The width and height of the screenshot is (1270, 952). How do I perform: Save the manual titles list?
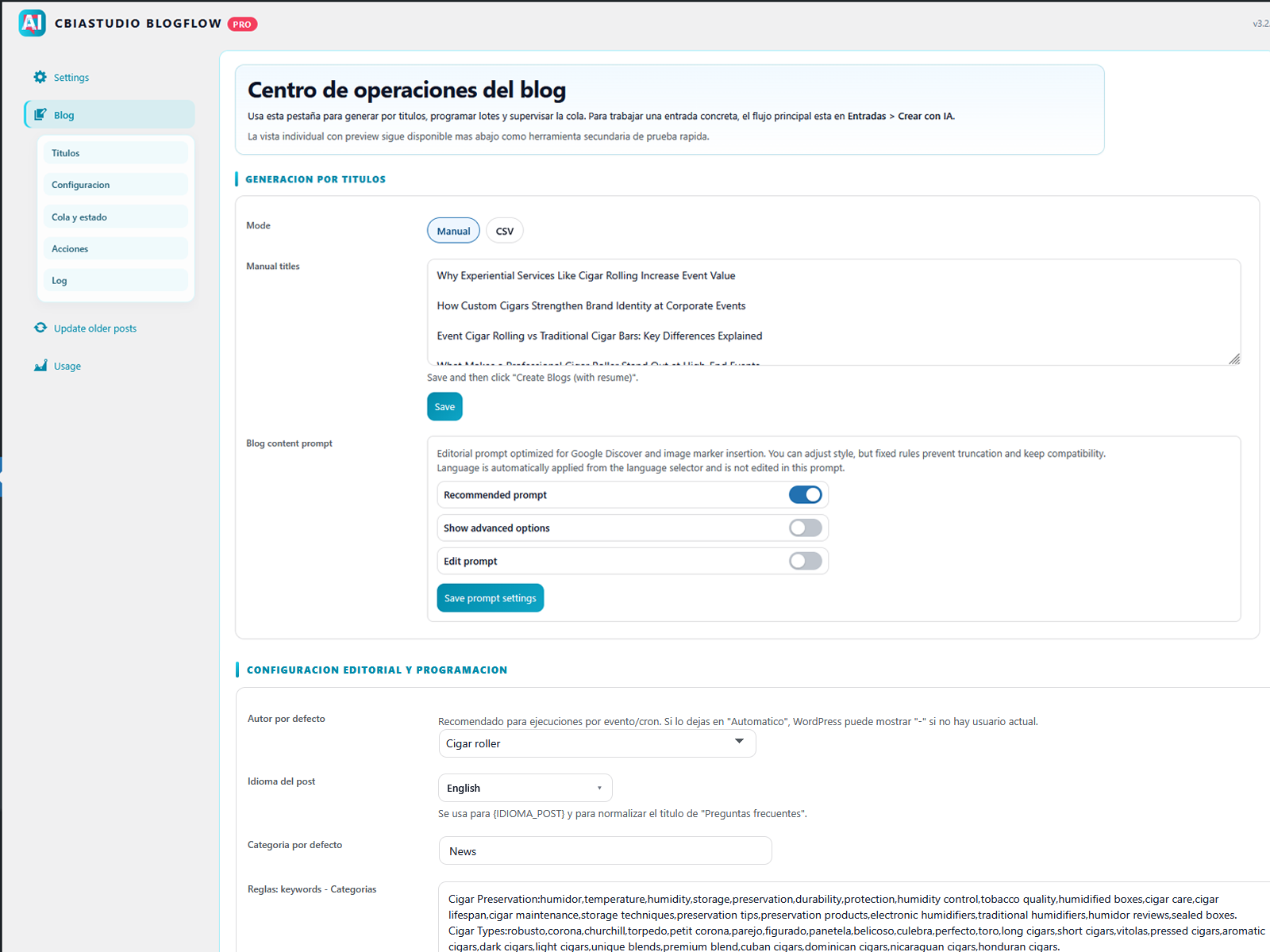[444, 406]
